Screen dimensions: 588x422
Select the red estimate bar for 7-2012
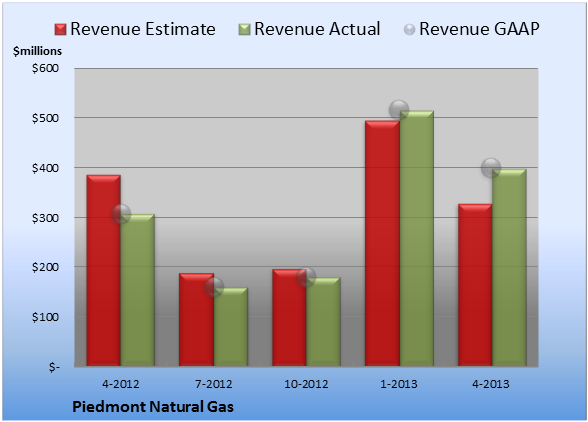pyautogui.click(x=196, y=320)
